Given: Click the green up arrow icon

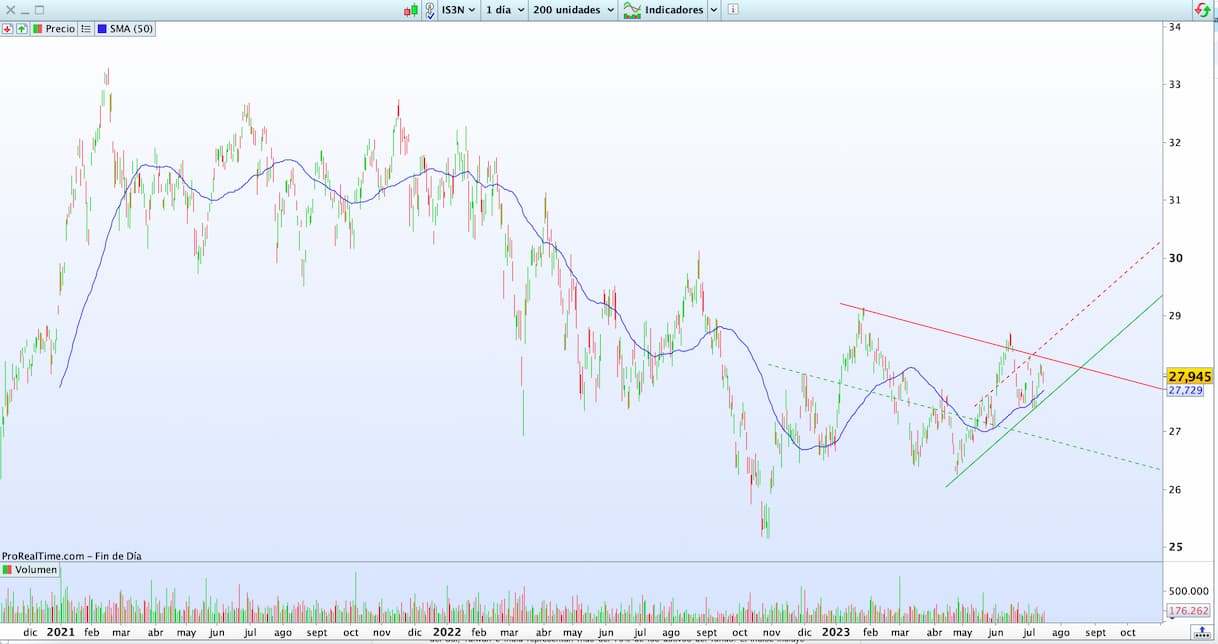Looking at the screenshot, I should tap(21, 29).
